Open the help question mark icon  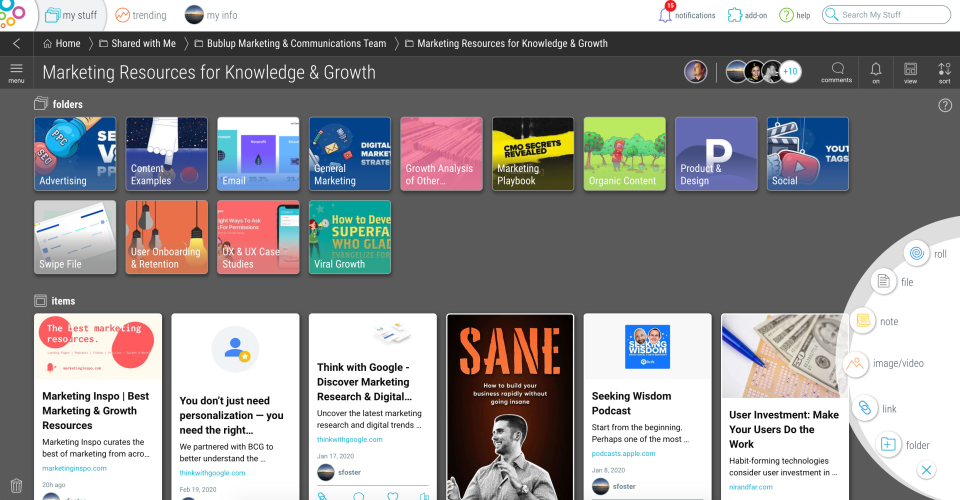787,15
